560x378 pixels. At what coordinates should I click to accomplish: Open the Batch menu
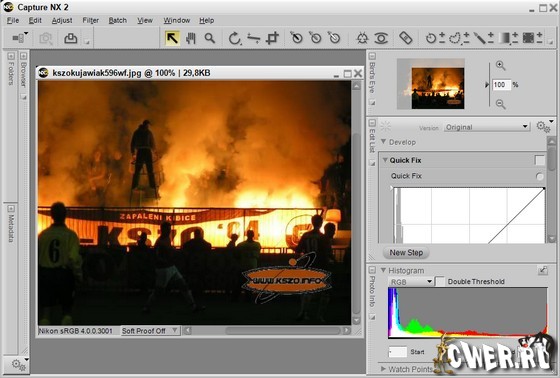pyautogui.click(x=118, y=20)
